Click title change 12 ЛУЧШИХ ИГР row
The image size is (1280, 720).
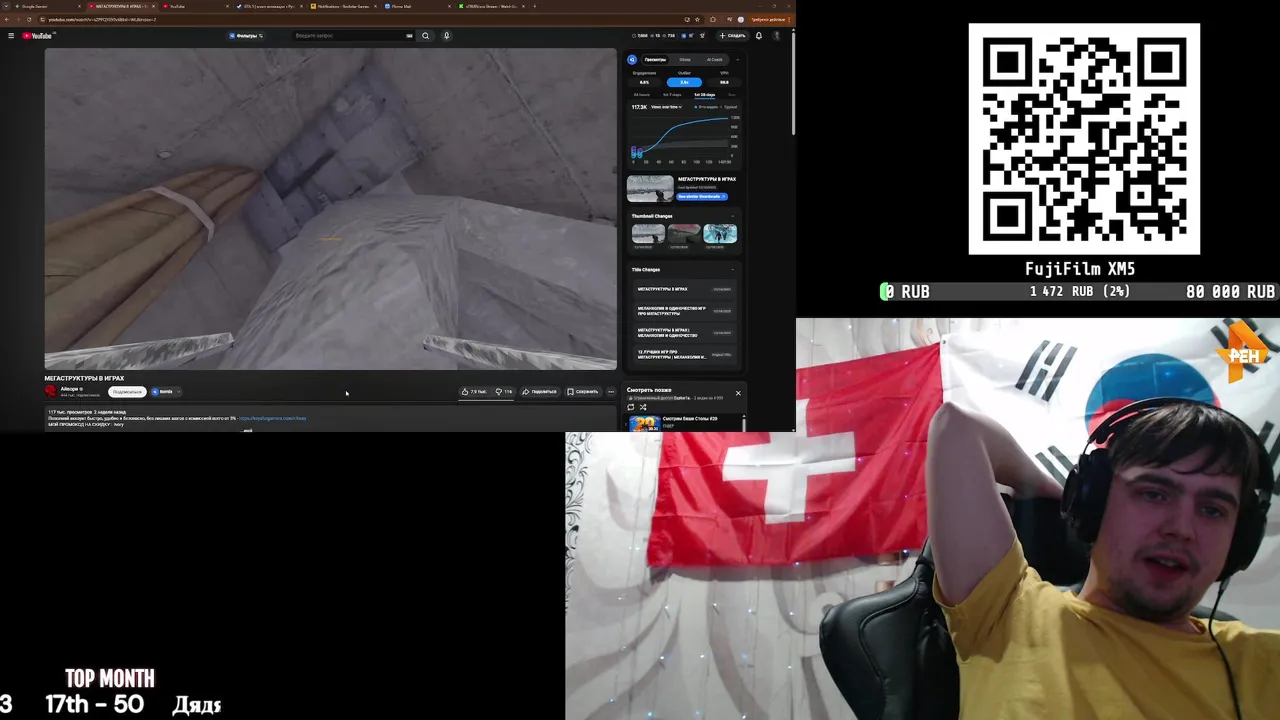684,355
